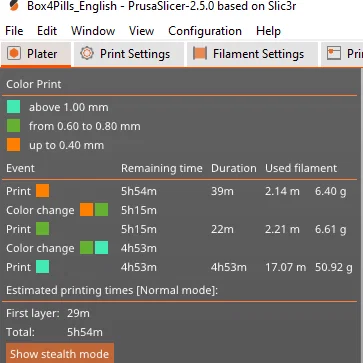Click orange swatch for up to 0.40 mm

[13, 145]
